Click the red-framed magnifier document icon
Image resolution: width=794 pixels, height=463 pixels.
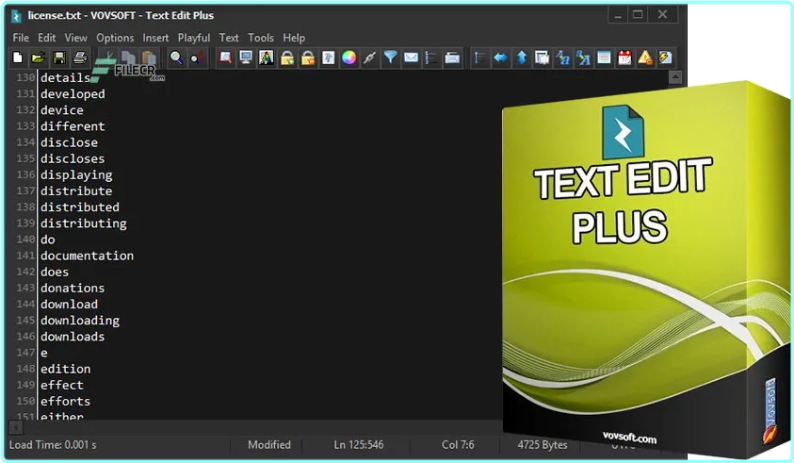[225, 58]
